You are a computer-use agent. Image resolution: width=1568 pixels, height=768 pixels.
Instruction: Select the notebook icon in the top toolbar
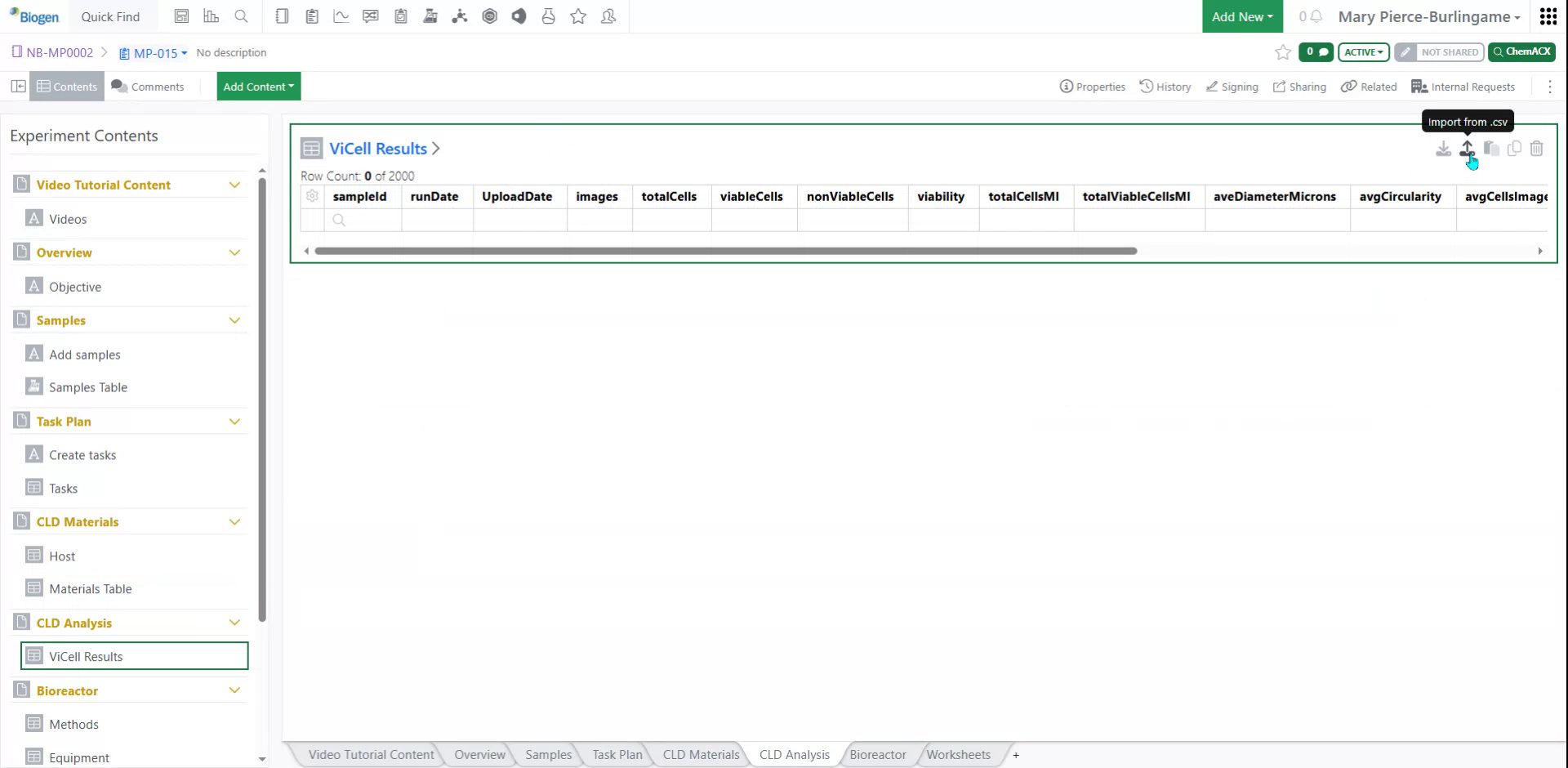[282, 16]
